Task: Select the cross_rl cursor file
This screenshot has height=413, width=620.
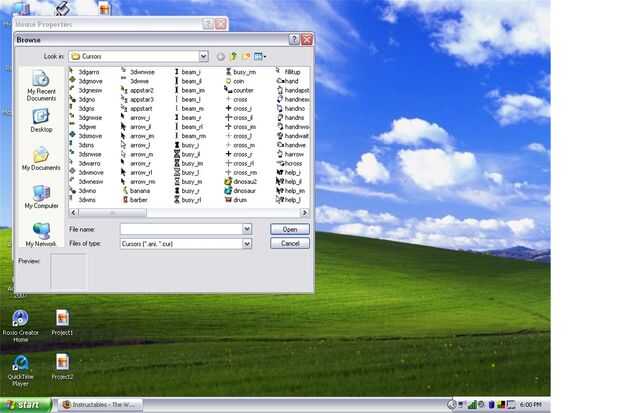Action: click(x=240, y=163)
